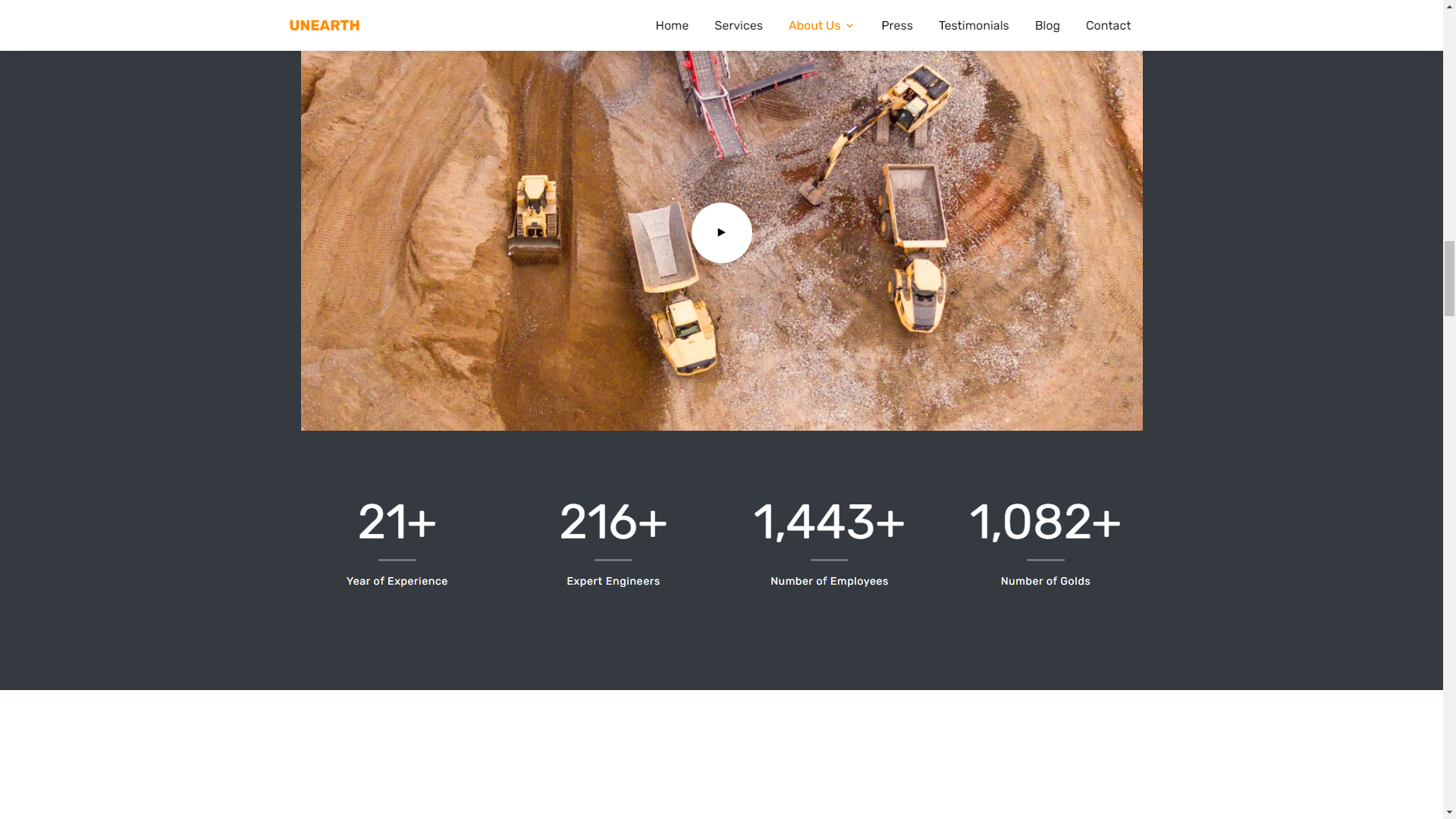The image size is (1456, 819).
Task: Expand the About Us dropdown chevron
Action: tap(849, 26)
